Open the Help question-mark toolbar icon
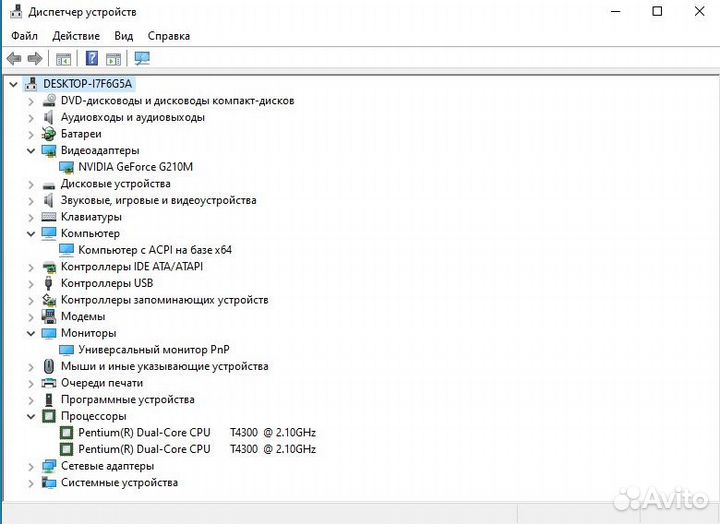Viewport: 720px width, 524px height. tap(92, 58)
